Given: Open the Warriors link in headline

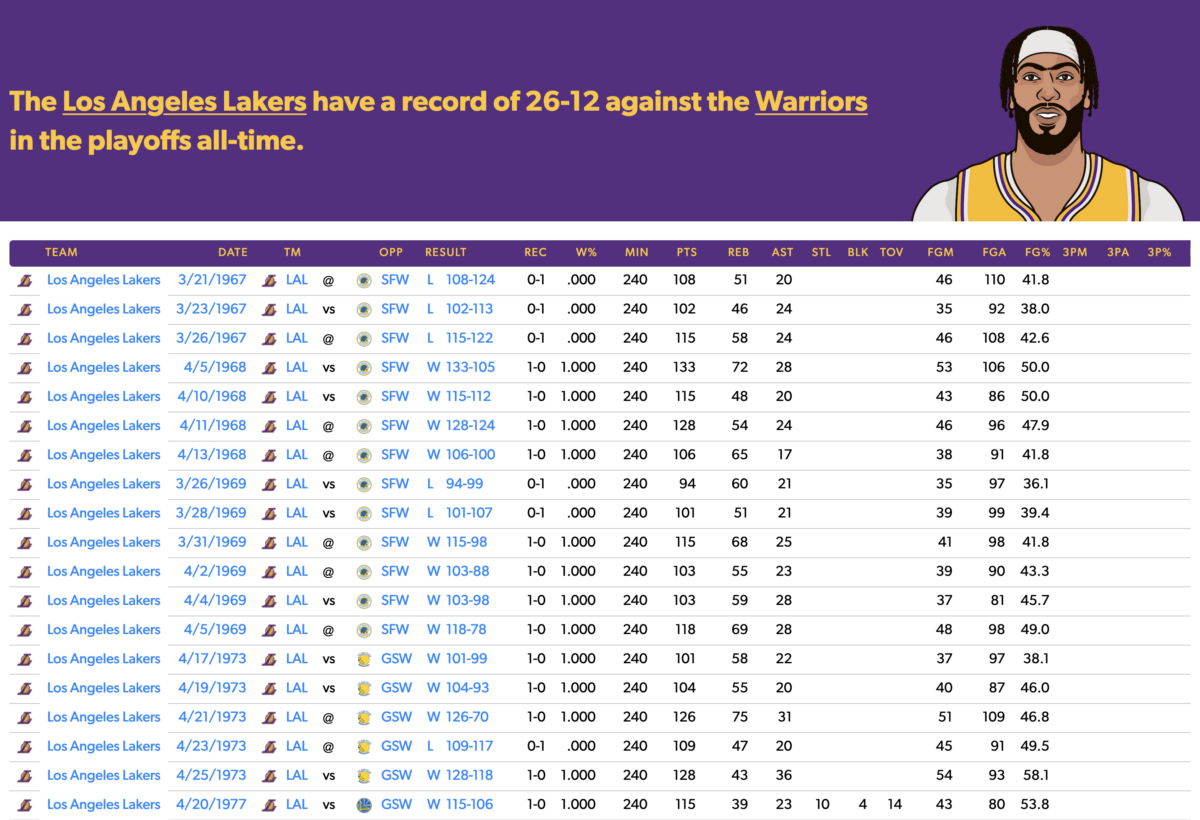Looking at the screenshot, I should click(811, 102).
